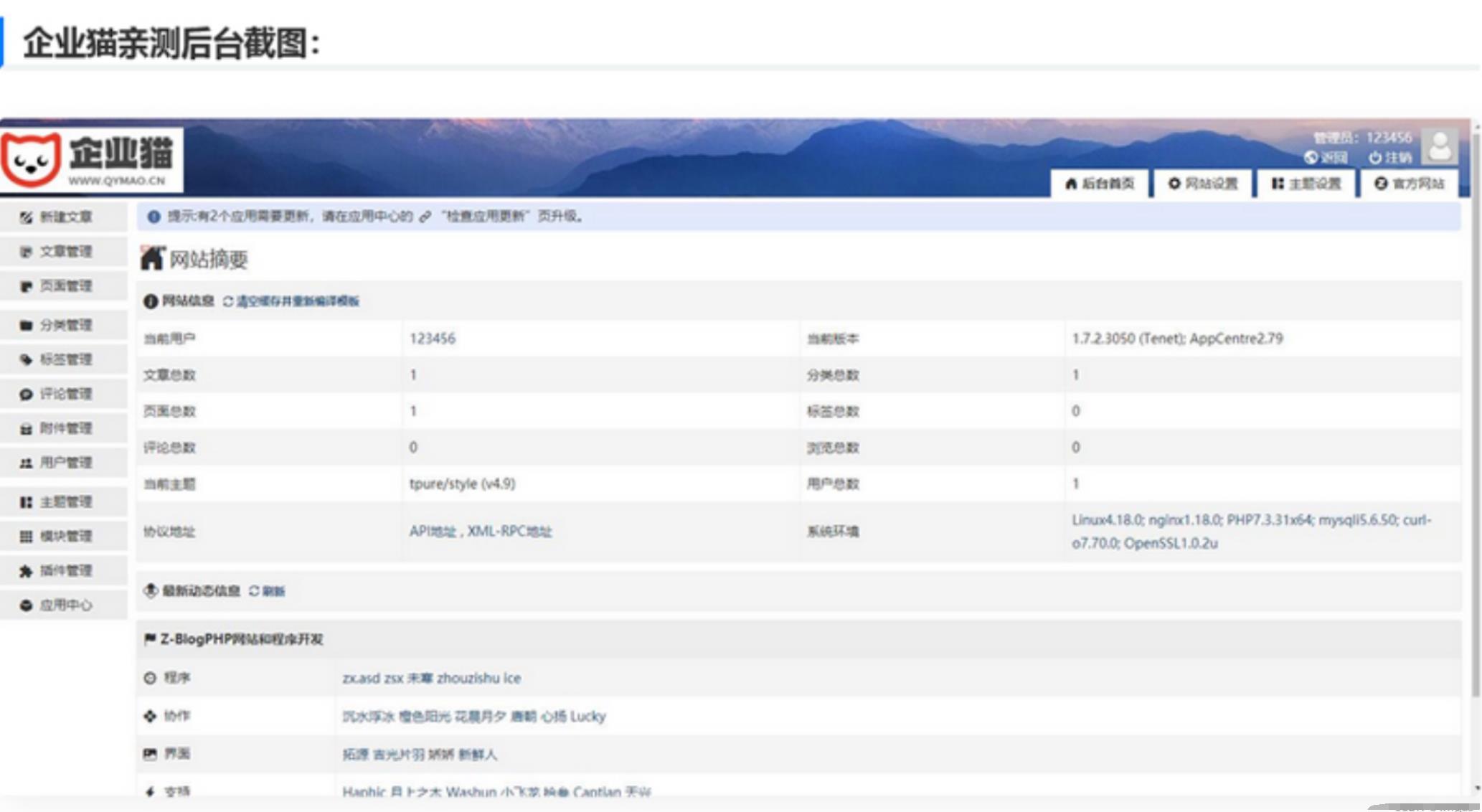Viewport: 1482px width, 812px height.
Task: Click the 附件管理 sidebar icon
Action: (26, 429)
